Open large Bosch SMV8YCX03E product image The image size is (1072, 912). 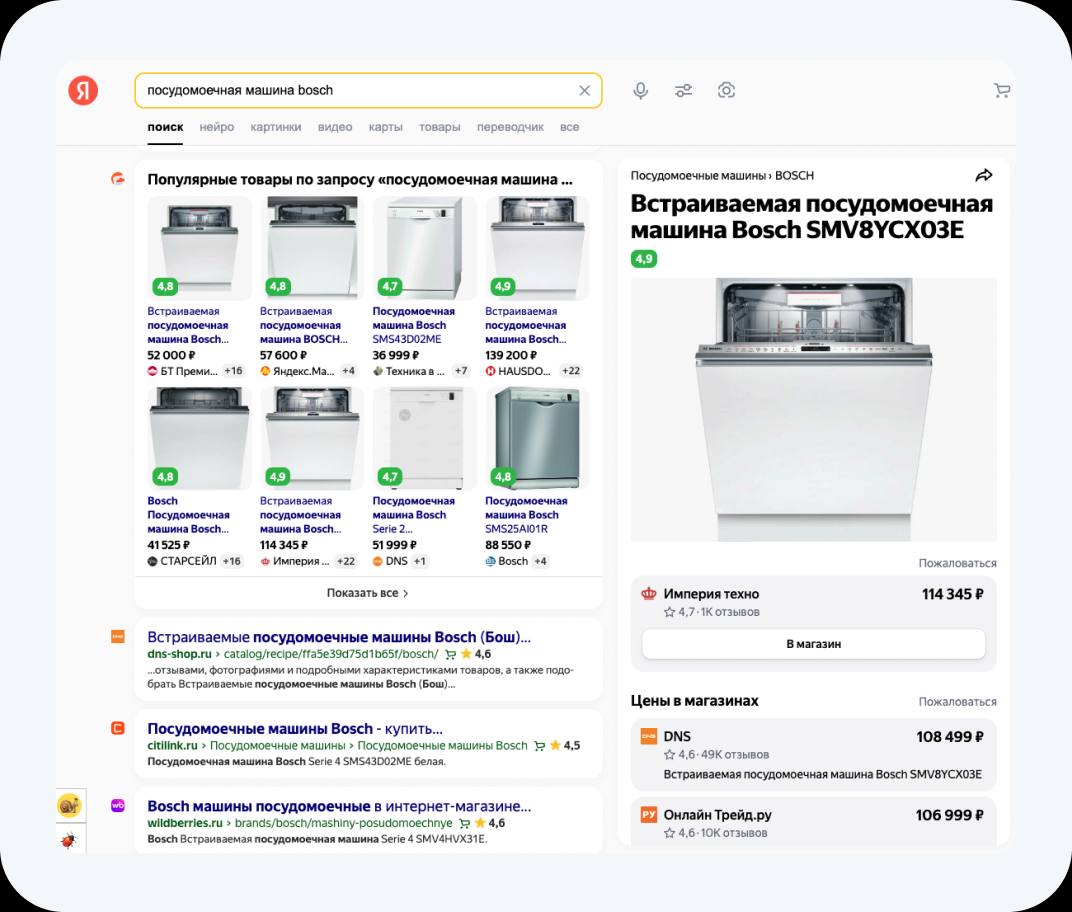(814, 410)
